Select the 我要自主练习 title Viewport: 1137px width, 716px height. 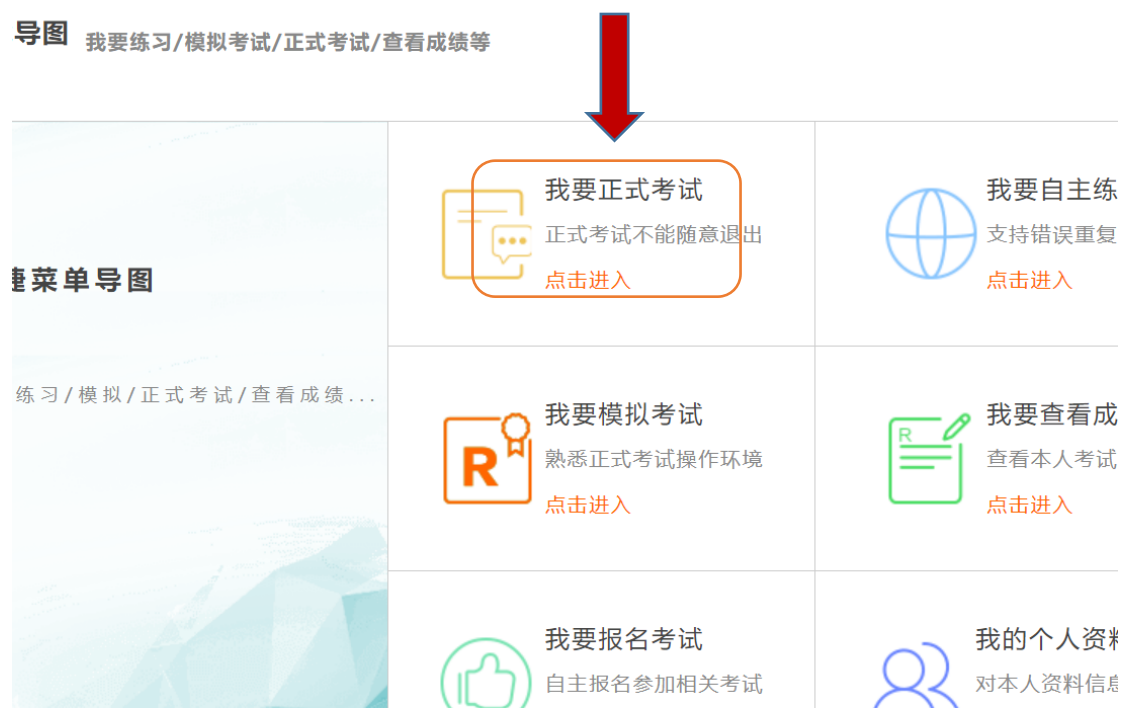pyautogui.click(x=1051, y=190)
